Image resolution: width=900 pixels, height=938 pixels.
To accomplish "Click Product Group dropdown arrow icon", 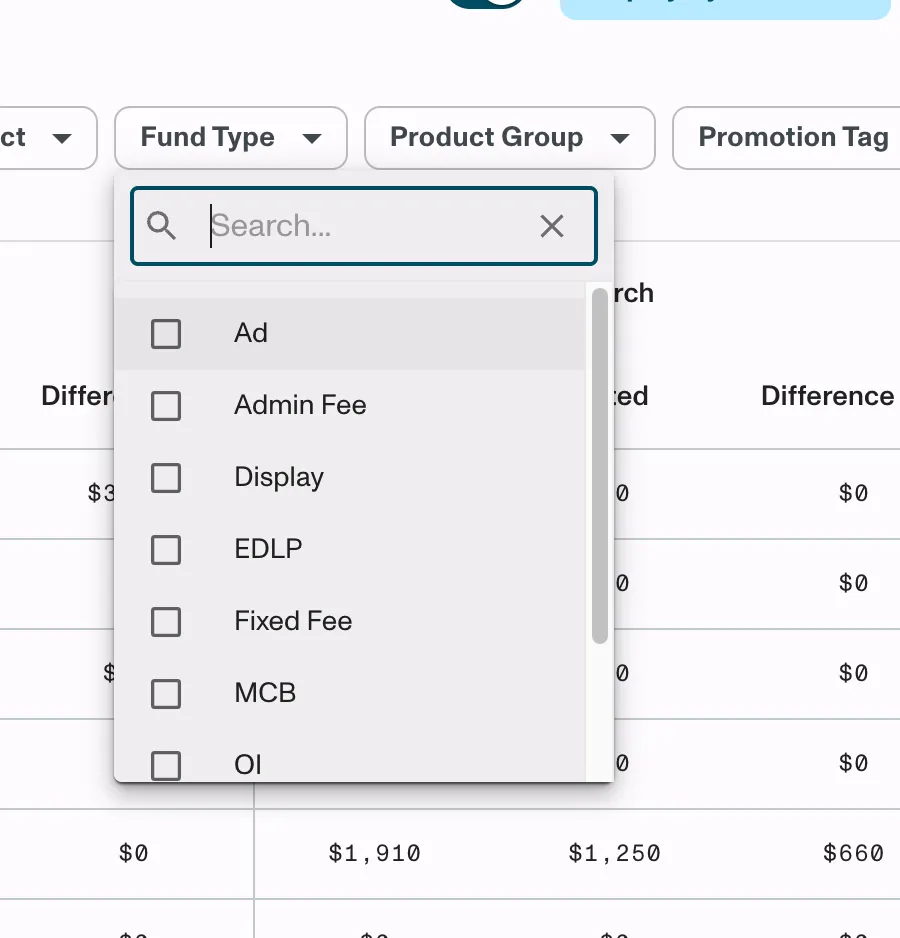I will tap(620, 139).
